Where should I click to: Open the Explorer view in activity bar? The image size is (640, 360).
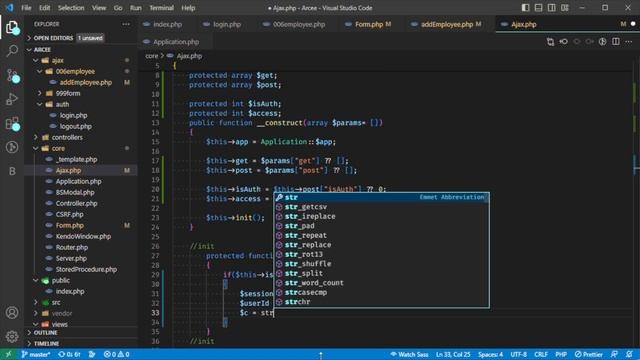(12, 28)
